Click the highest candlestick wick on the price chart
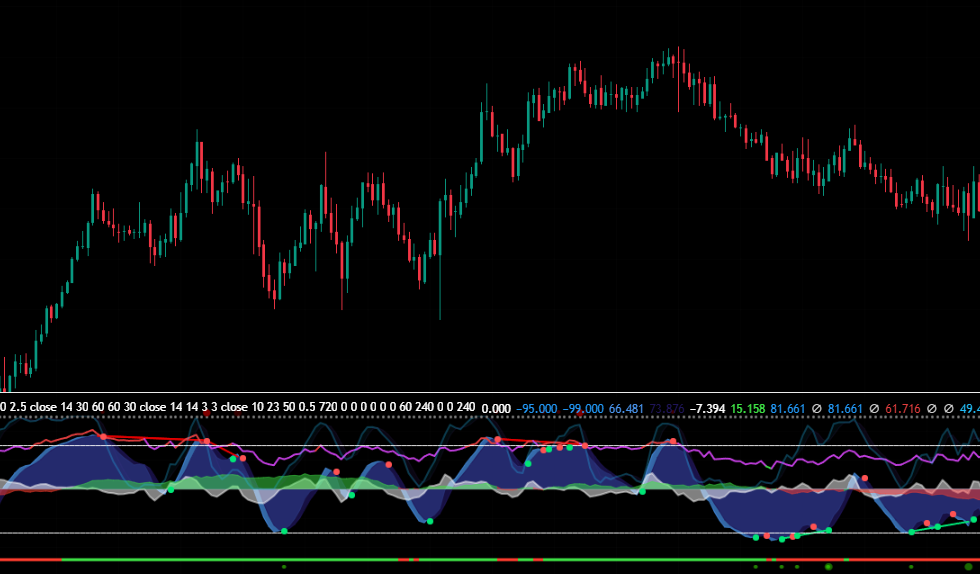 coord(678,50)
